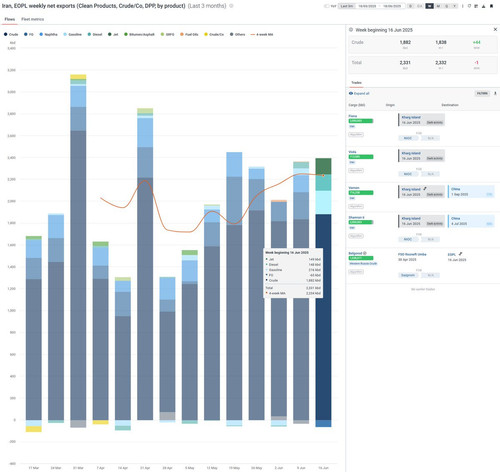The image size is (500, 472).
Task: Select yearly Y granularity button
Action: point(454,6)
